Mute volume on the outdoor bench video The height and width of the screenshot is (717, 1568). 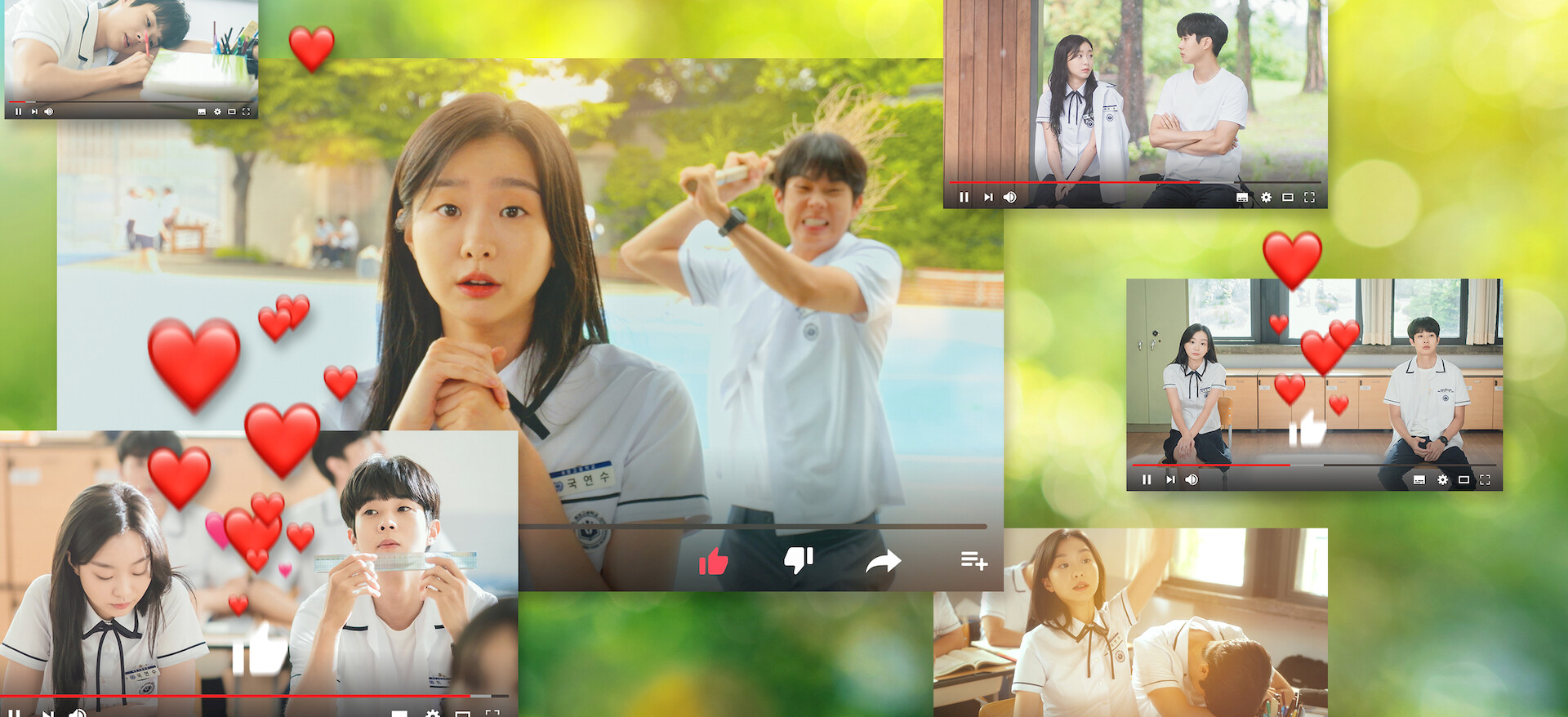pyautogui.click(x=1010, y=198)
